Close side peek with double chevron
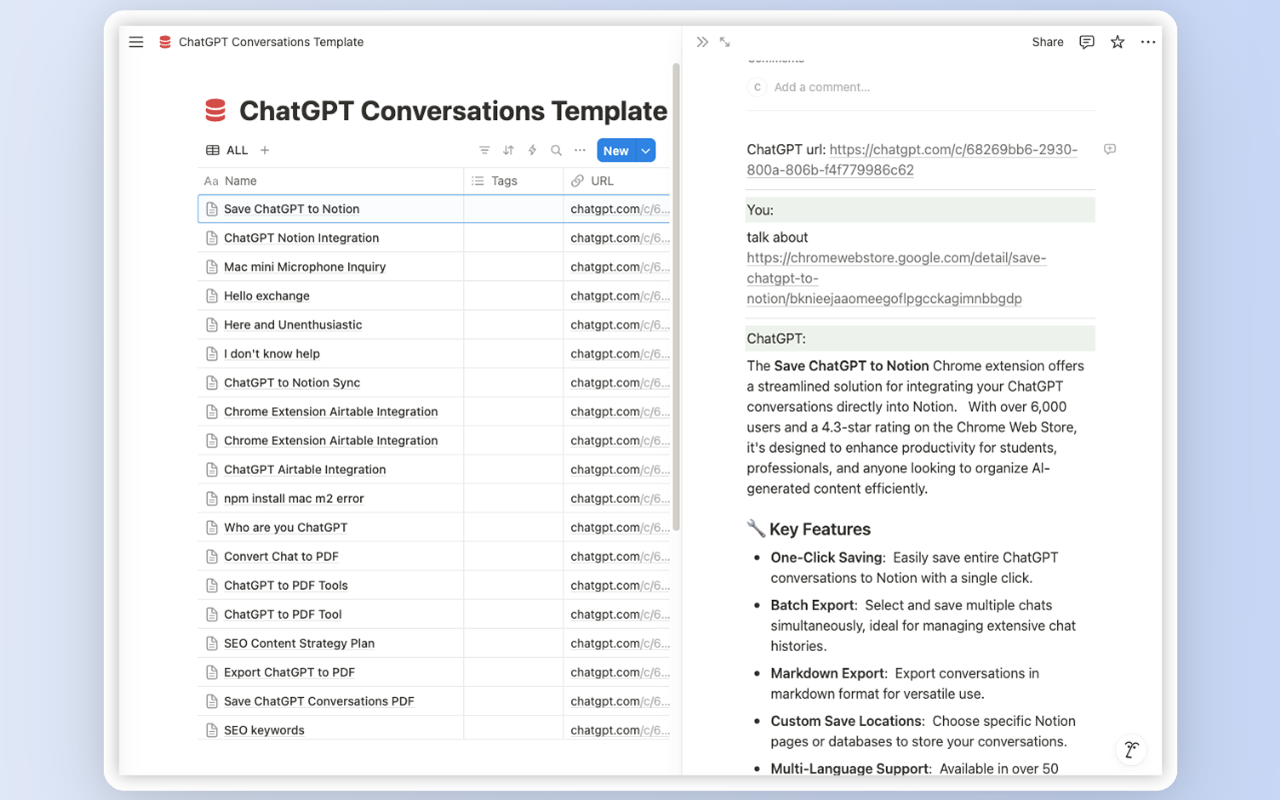 click(702, 42)
